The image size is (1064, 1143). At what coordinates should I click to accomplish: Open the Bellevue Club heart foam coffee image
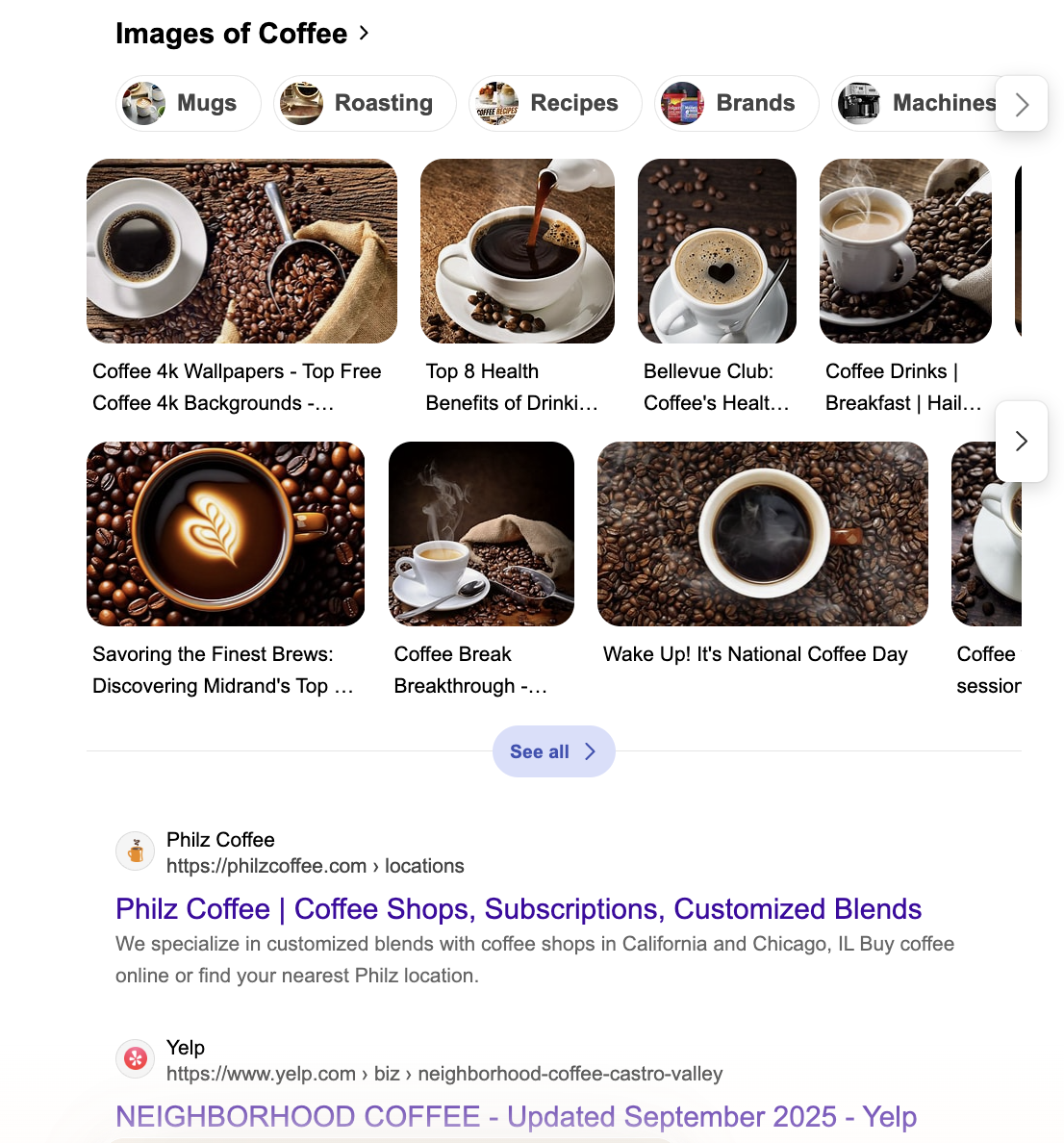717,251
